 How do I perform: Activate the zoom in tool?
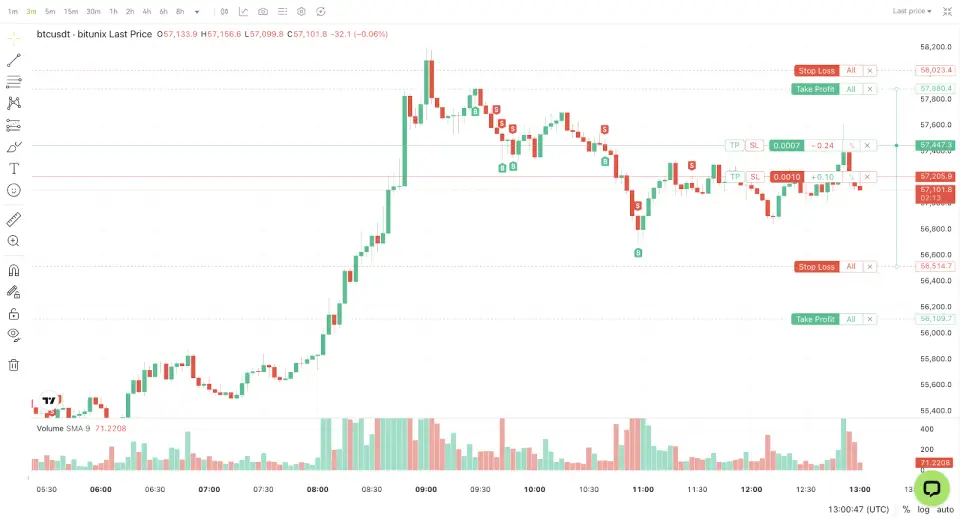pyautogui.click(x=14, y=241)
